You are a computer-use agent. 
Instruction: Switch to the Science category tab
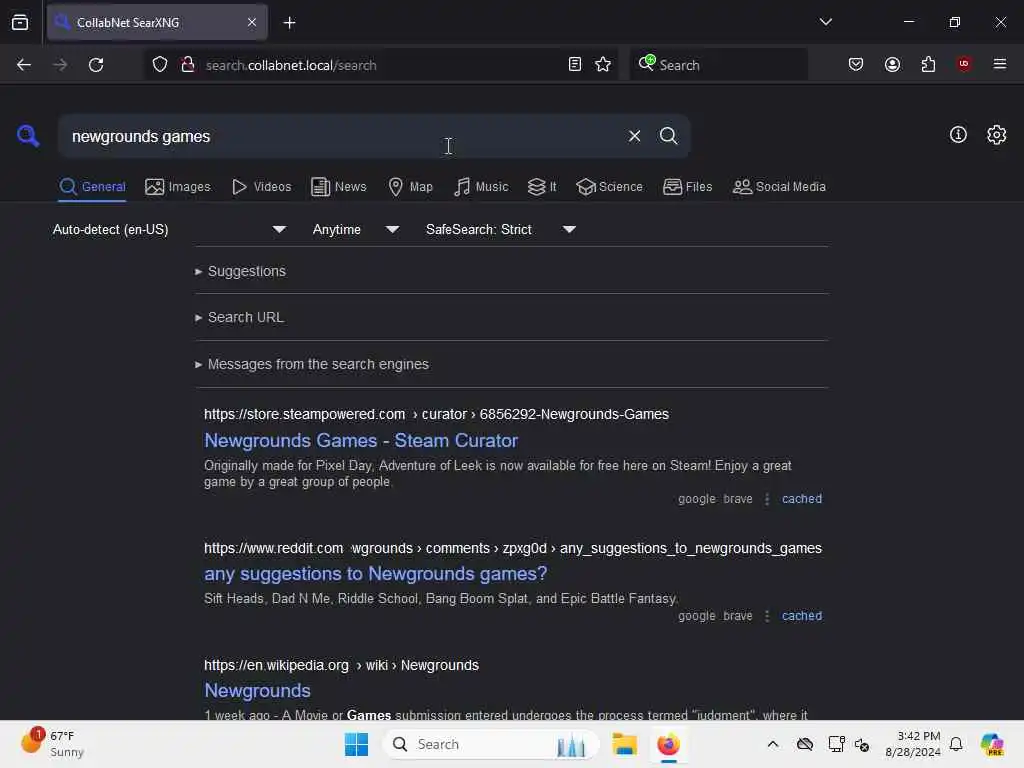point(609,187)
